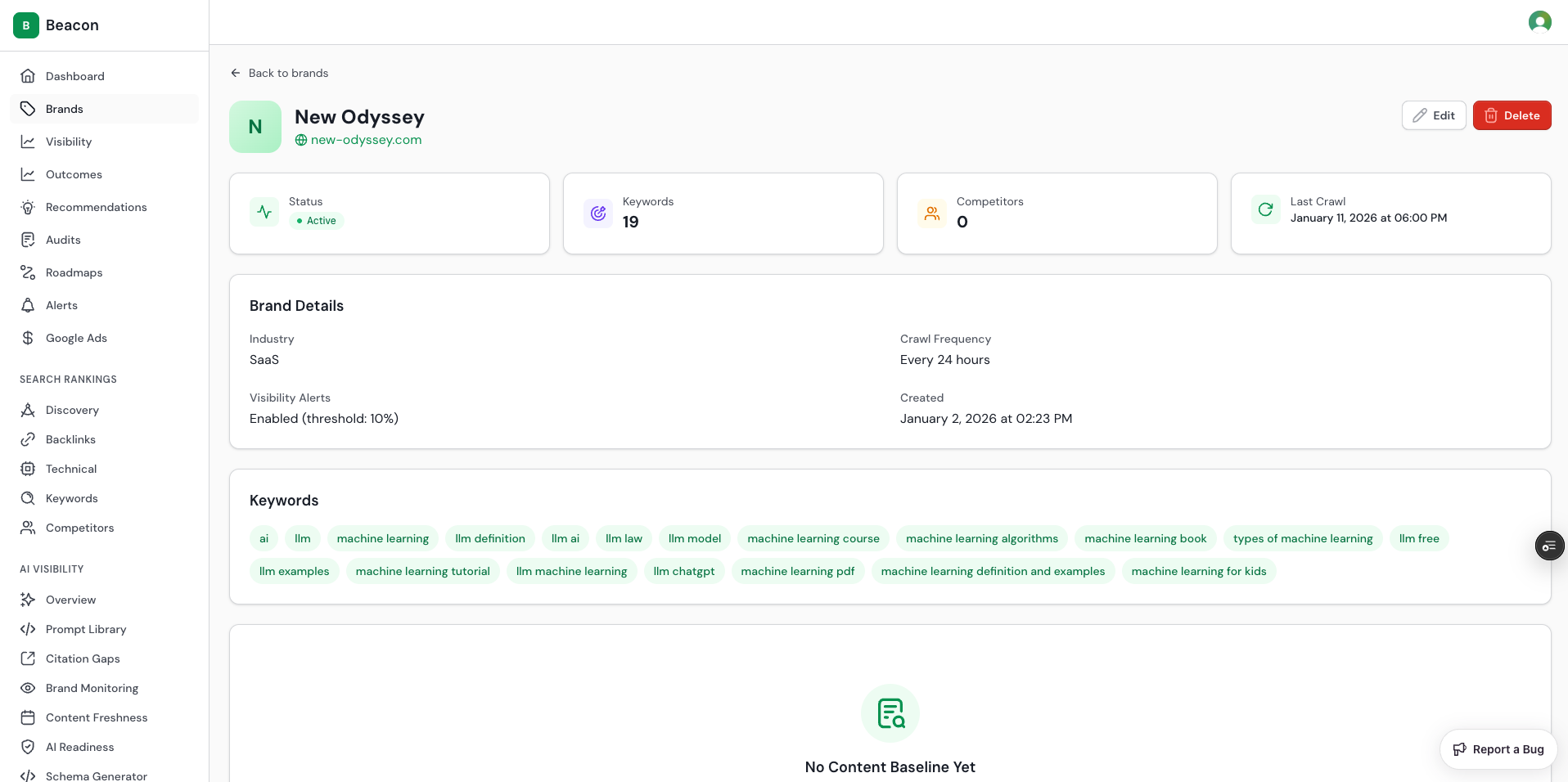Click the Audits document icon

pyautogui.click(x=28, y=240)
